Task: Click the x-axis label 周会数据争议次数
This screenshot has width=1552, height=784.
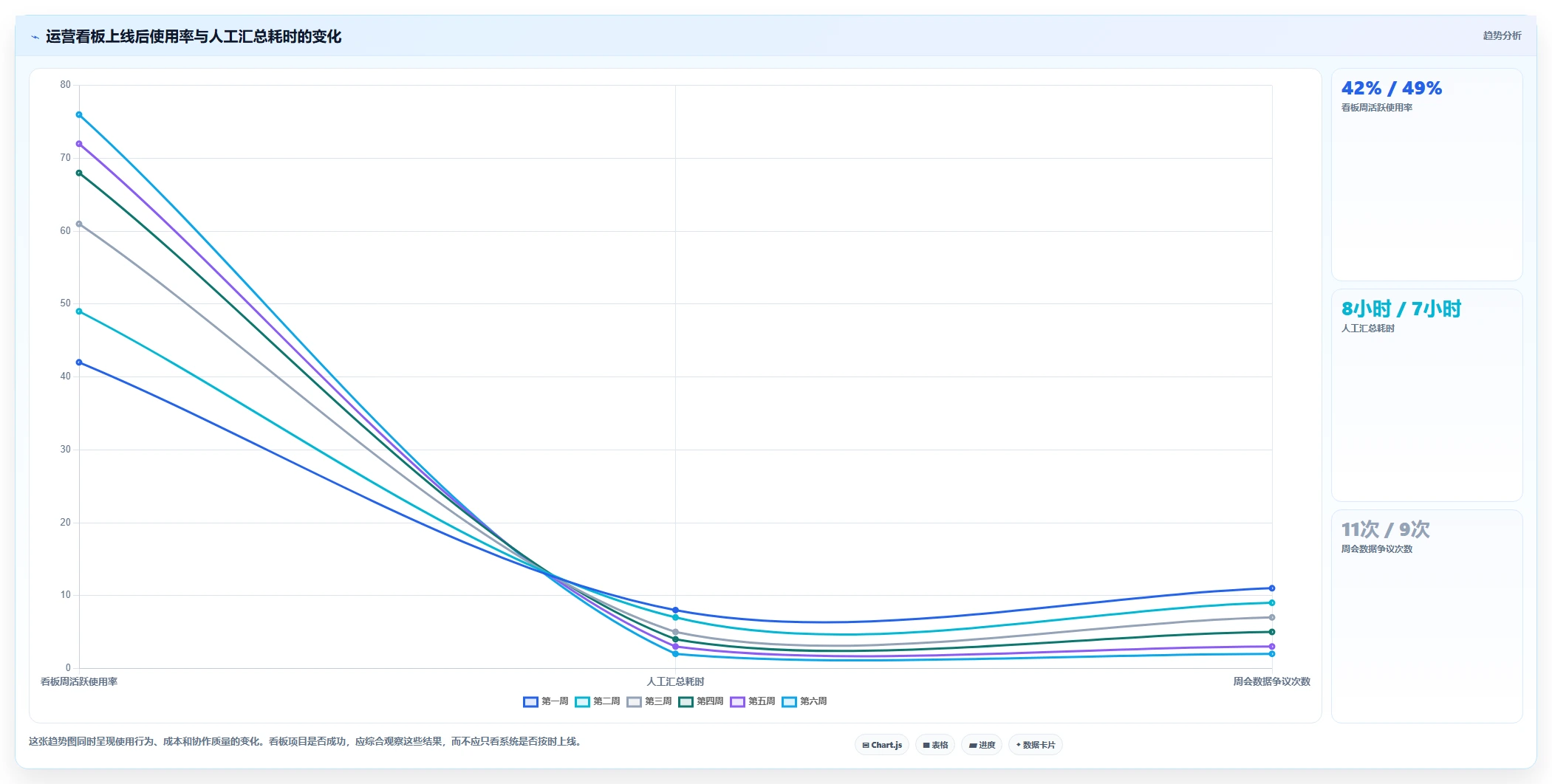Action: click(x=1271, y=681)
